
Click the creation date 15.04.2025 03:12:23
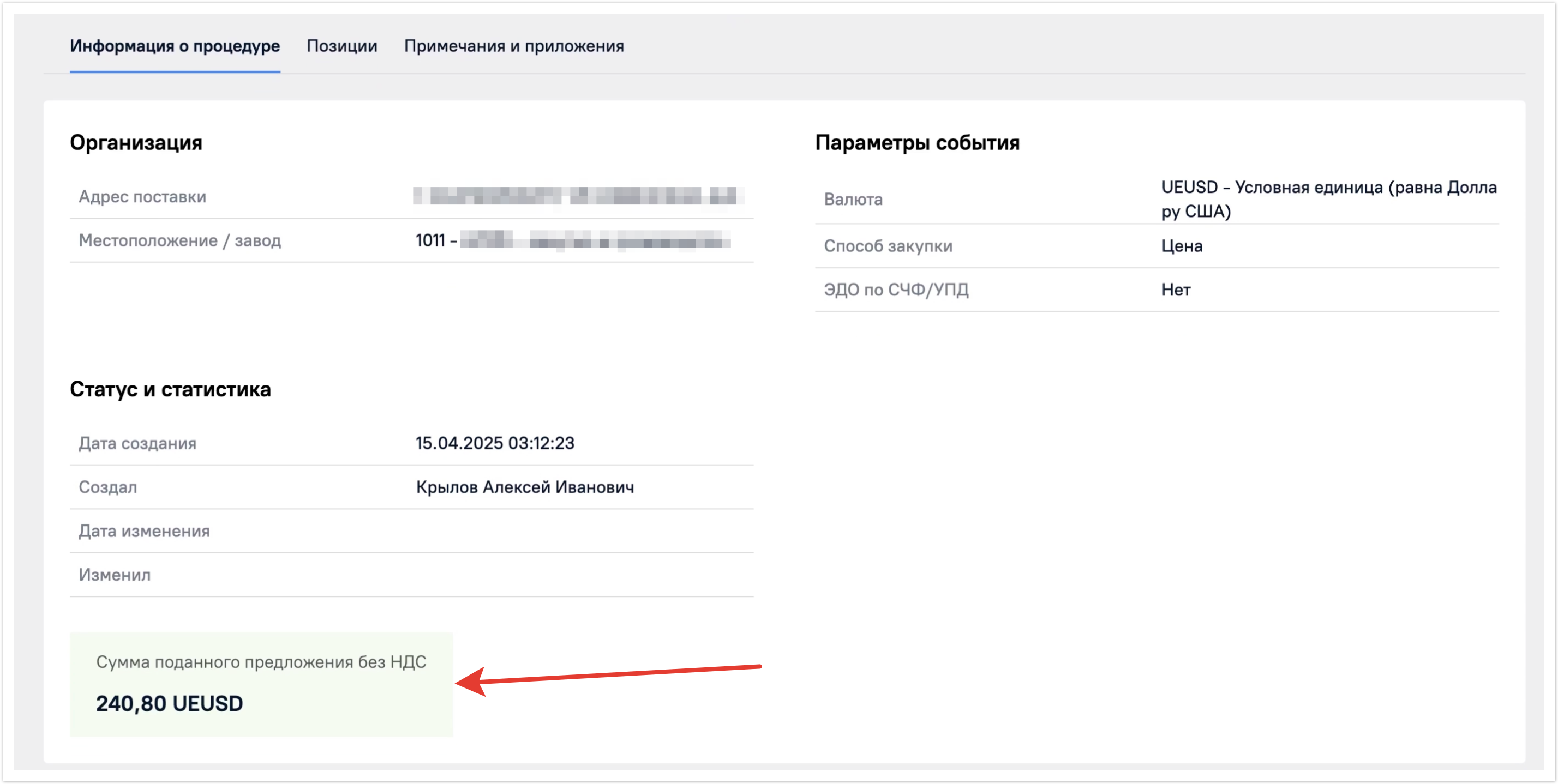point(494,443)
